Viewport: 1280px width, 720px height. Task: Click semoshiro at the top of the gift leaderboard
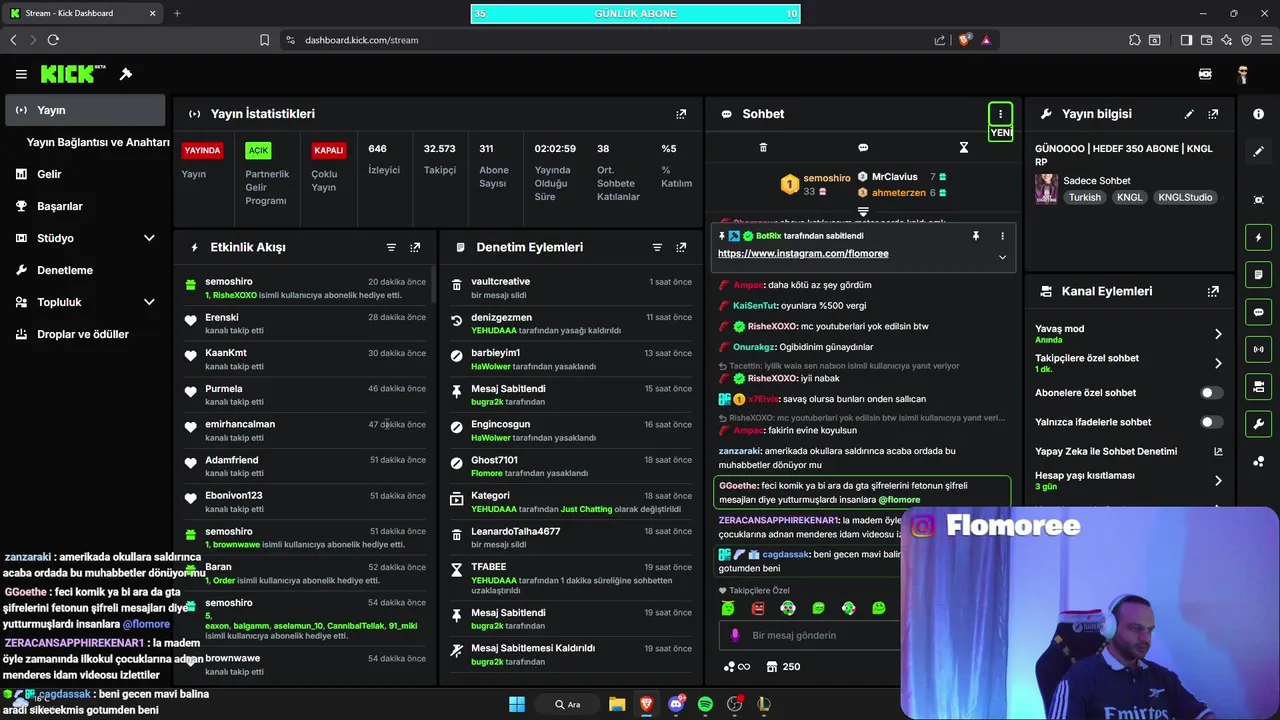[826, 178]
